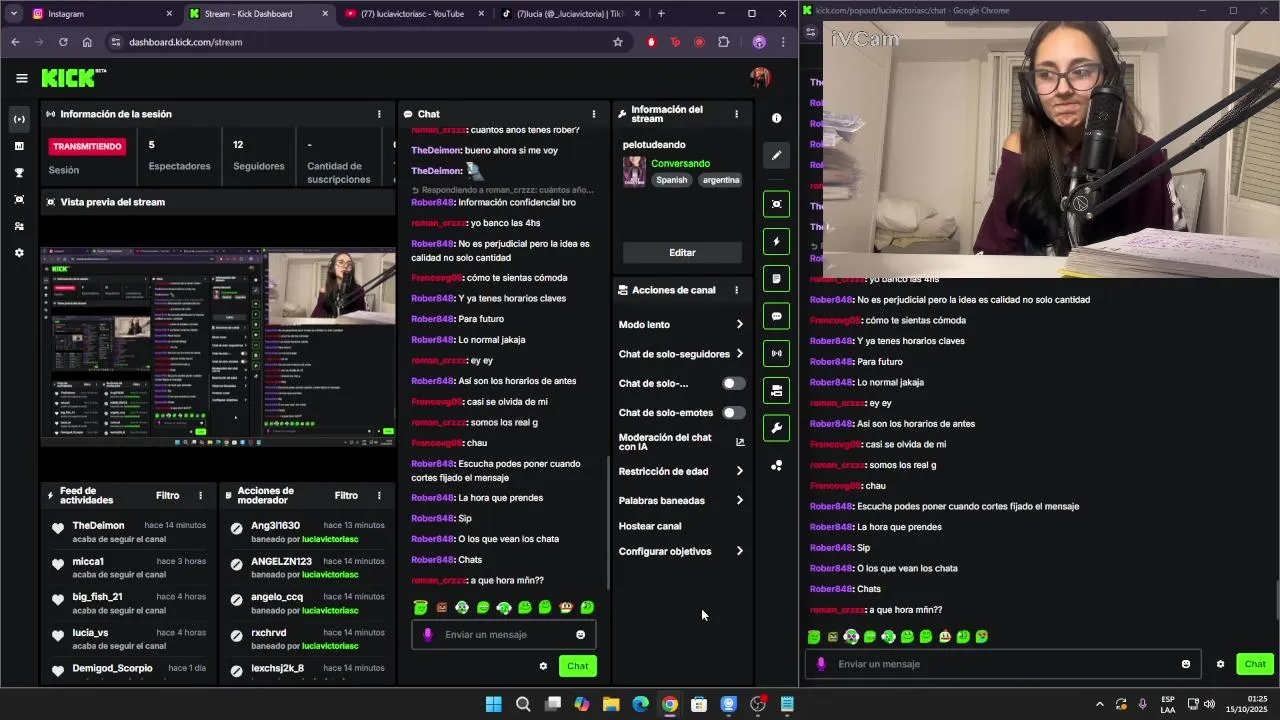The height and width of the screenshot is (720, 1280).
Task: Open Información del stream three-dot menu
Action: pos(737,114)
